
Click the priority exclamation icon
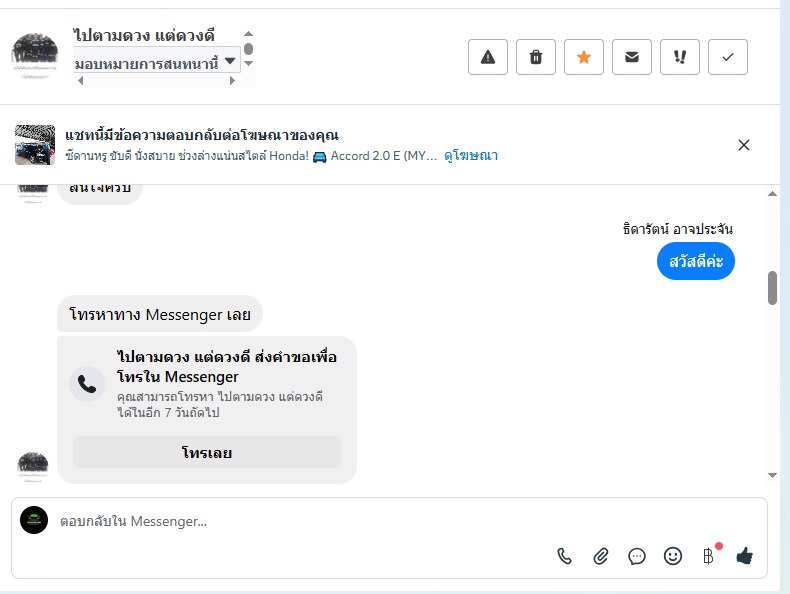tap(680, 57)
